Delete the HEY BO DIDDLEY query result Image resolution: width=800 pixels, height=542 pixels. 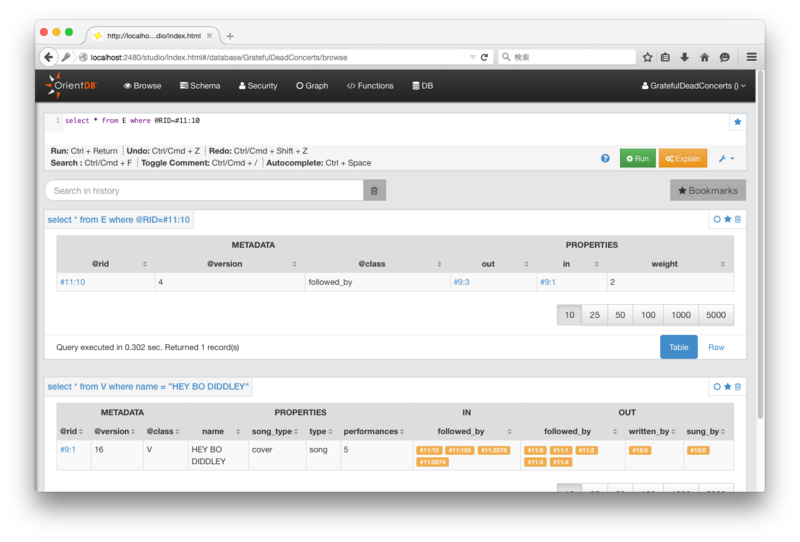coord(738,387)
